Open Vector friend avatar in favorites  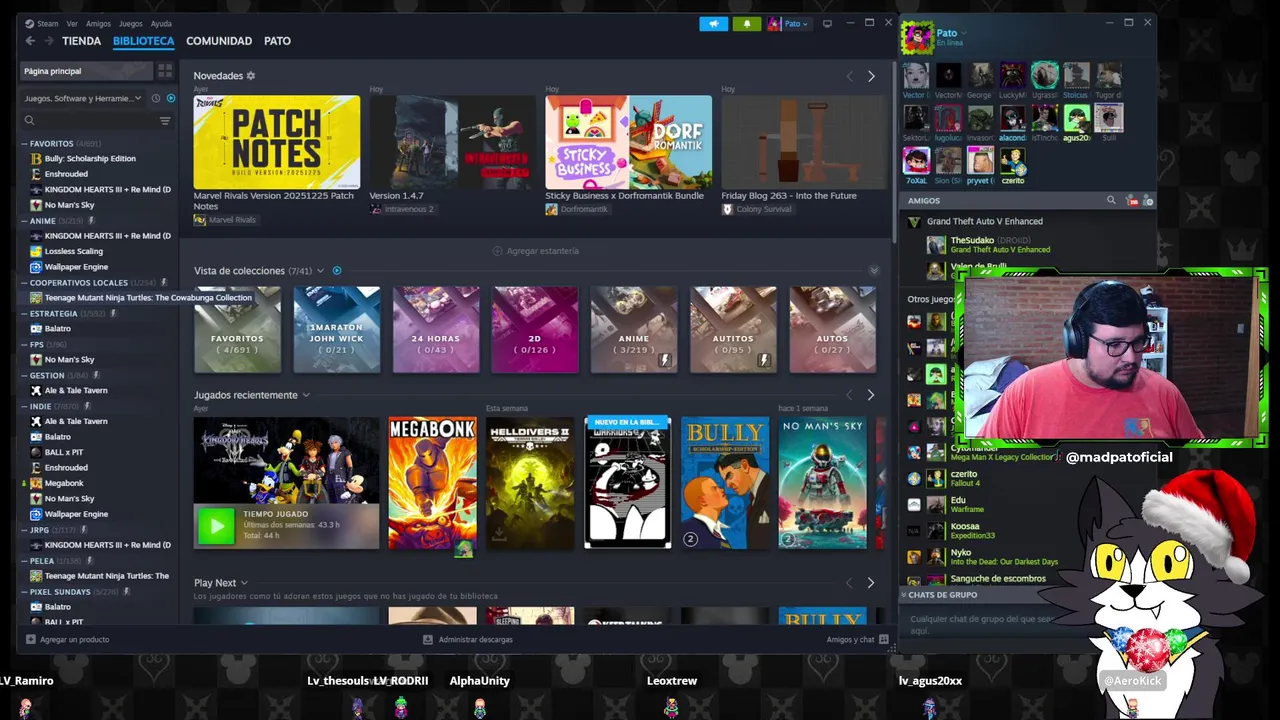click(915, 75)
